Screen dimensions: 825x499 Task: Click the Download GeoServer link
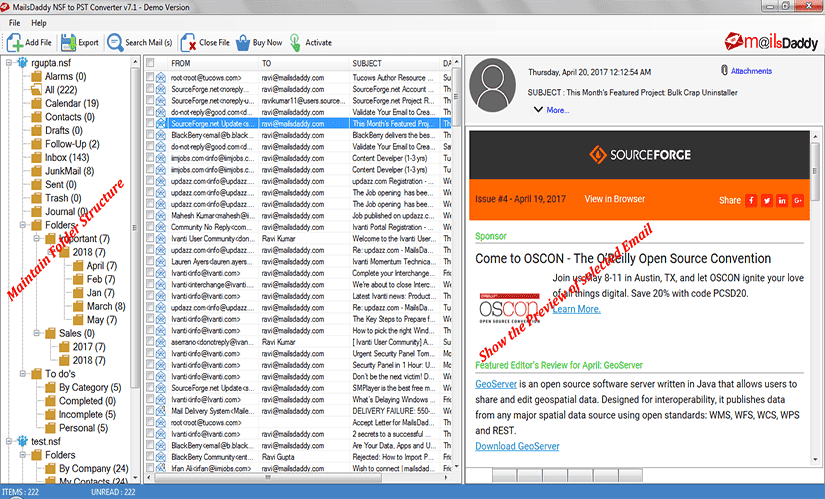point(517,446)
